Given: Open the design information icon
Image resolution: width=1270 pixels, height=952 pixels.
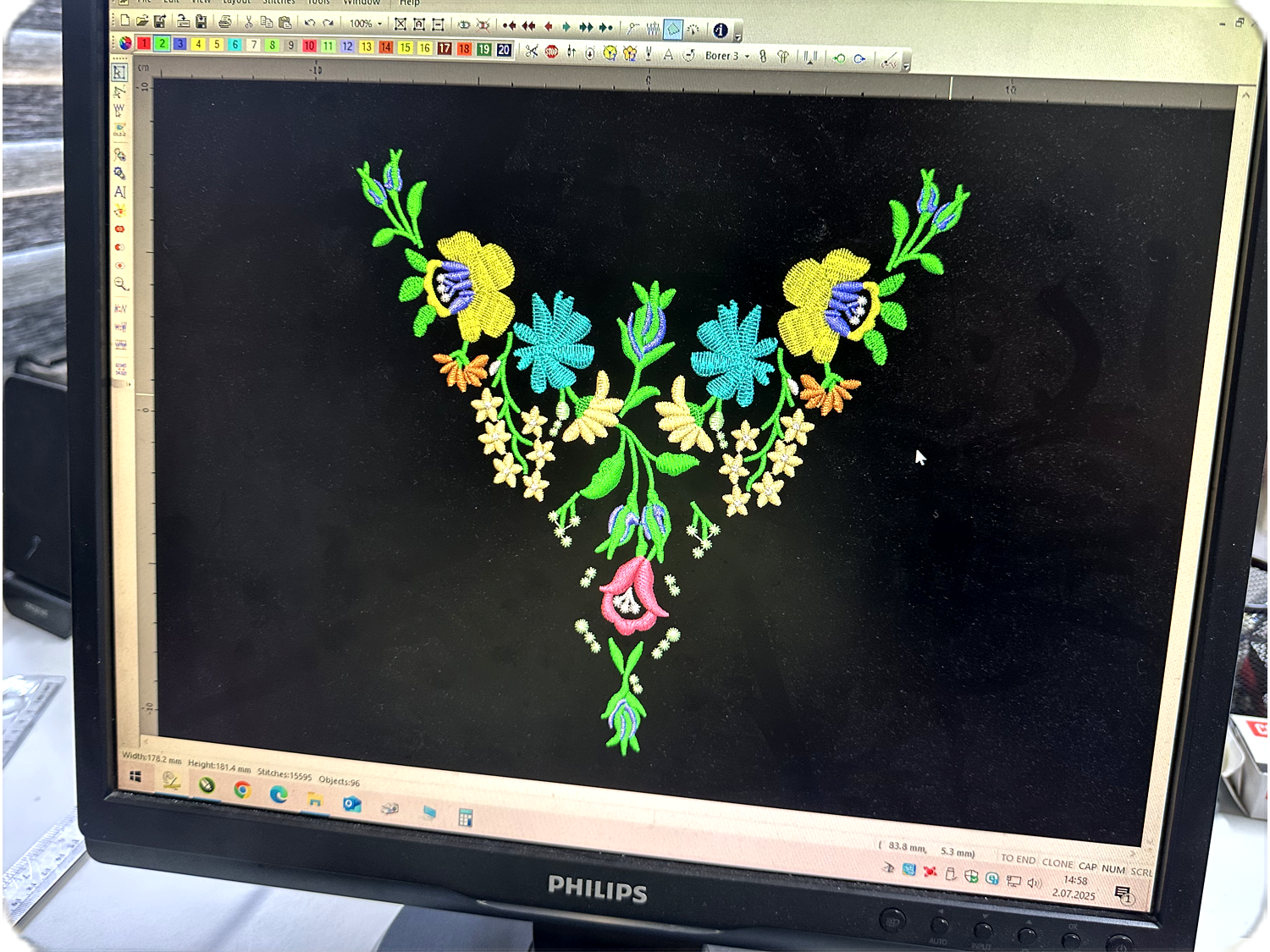Looking at the screenshot, I should (721, 30).
